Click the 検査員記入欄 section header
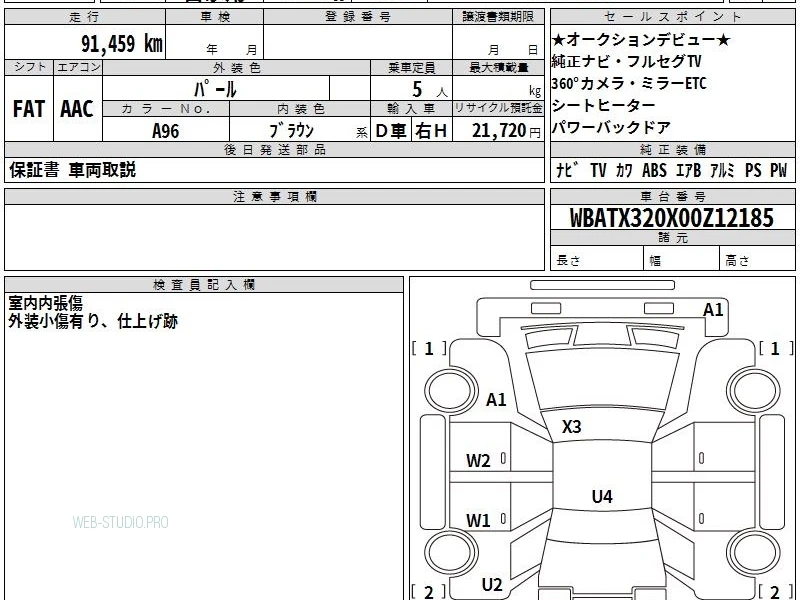Screen dimensions: 800x600 coord(204,285)
